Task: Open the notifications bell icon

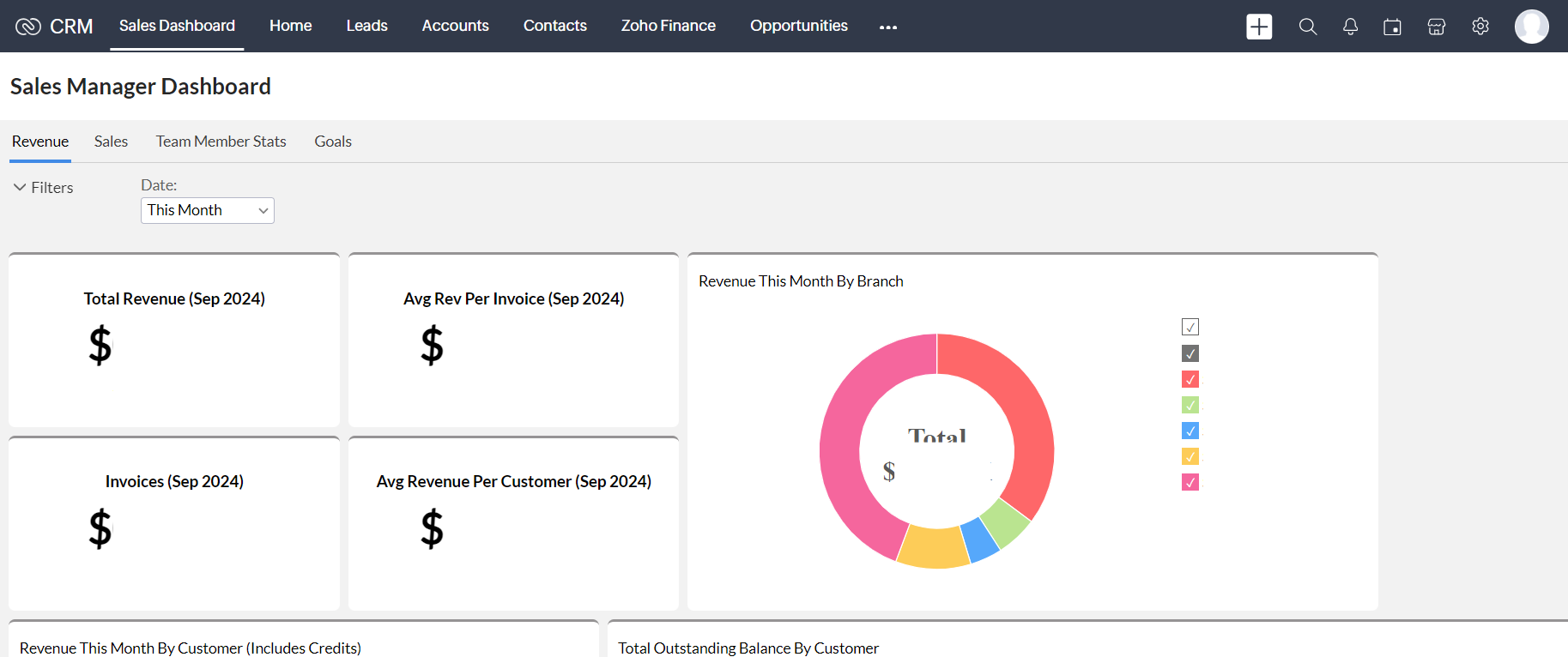Action: click(1350, 27)
